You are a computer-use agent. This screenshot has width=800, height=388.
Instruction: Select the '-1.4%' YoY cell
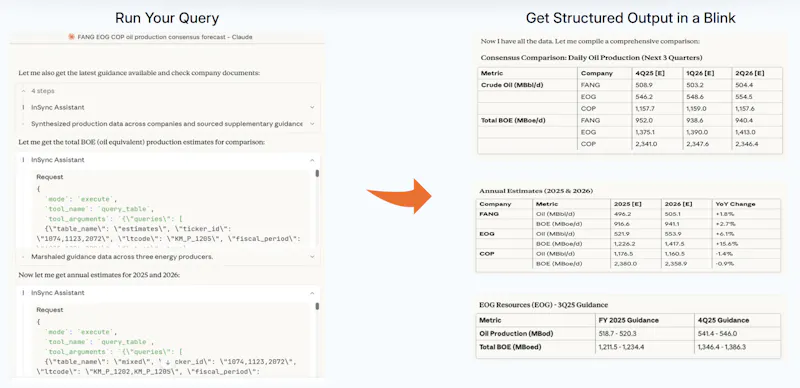746,254
